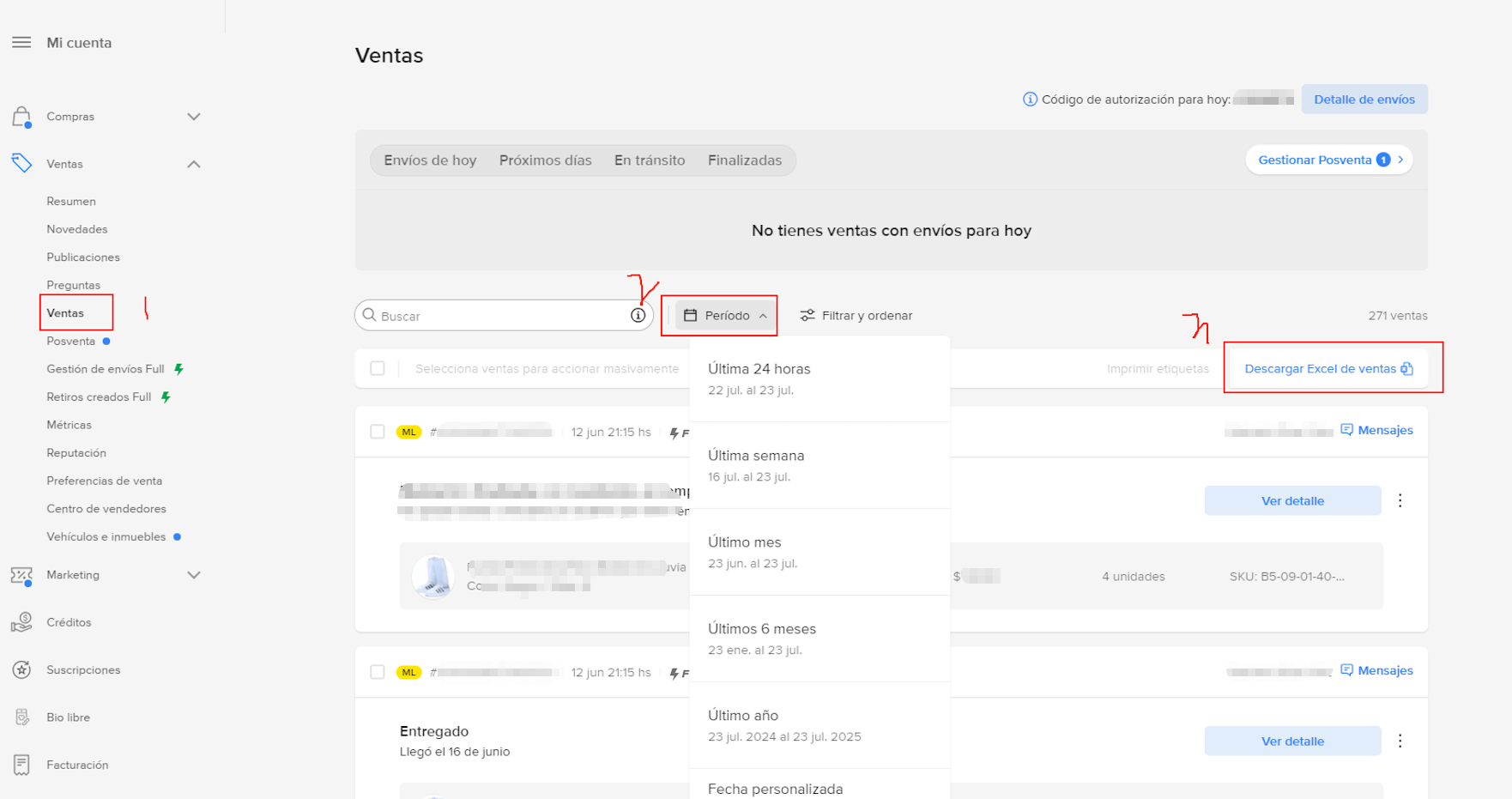Expand the Compras section chevron
Screen dimensions: 1512x799
(x=194, y=117)
